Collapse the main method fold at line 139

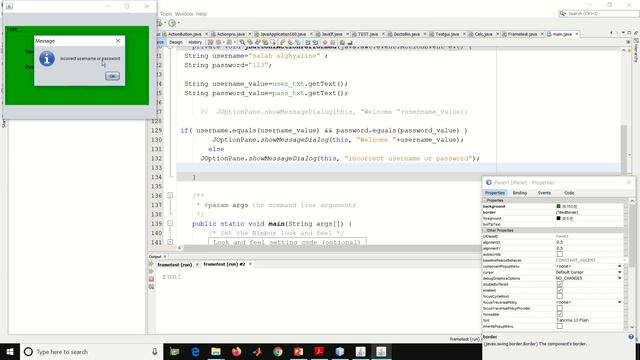(x=170, y=224)
